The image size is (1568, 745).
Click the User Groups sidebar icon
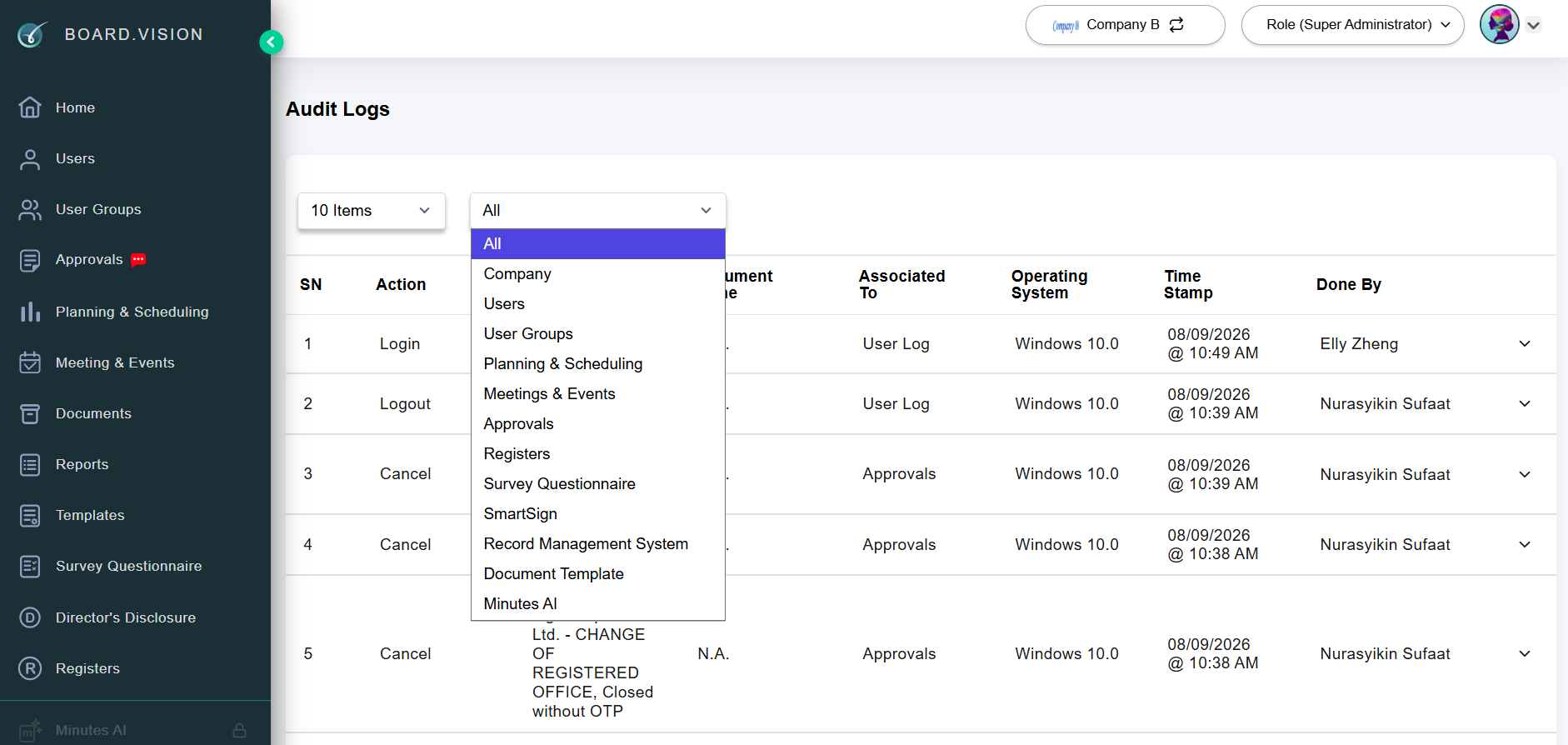tap(30, 210)
